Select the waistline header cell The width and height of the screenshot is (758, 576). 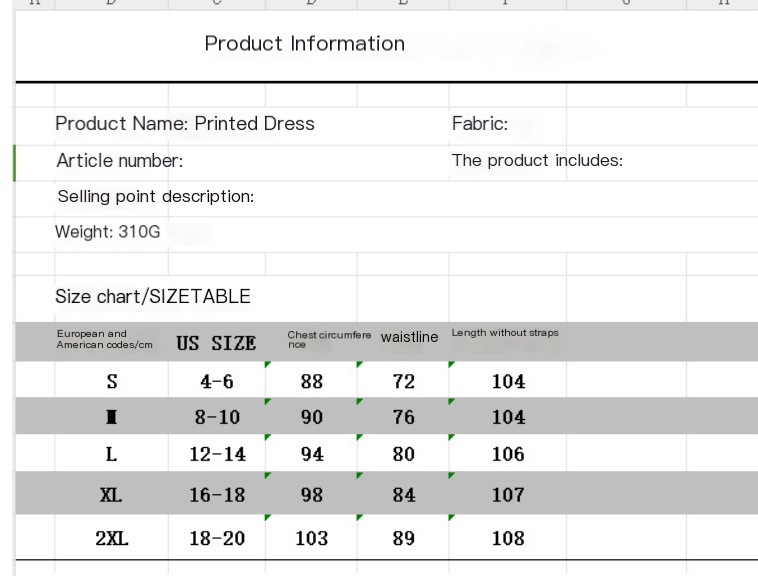coord(409,338)
